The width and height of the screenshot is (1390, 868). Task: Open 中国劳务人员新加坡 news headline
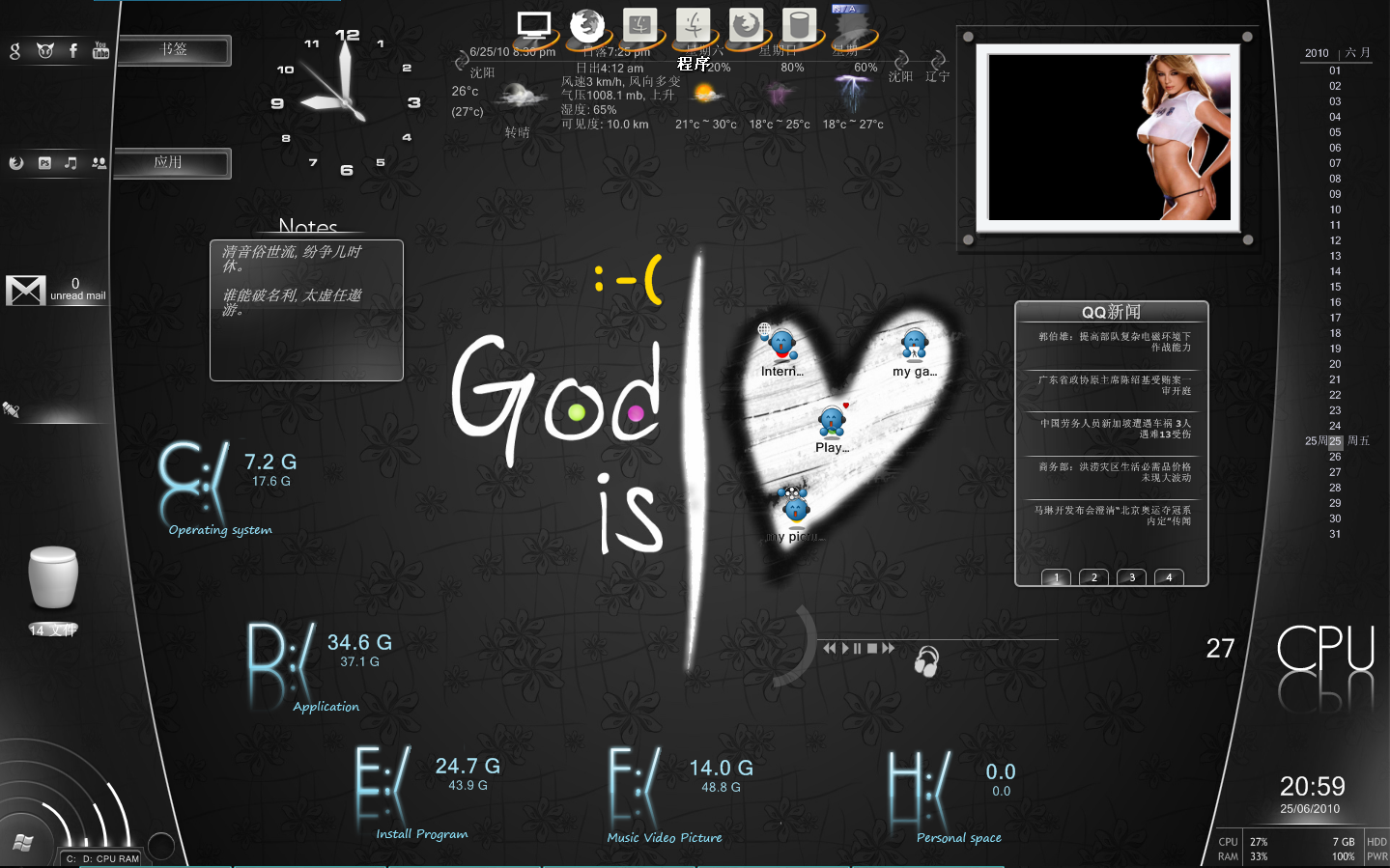(1115, 429)
